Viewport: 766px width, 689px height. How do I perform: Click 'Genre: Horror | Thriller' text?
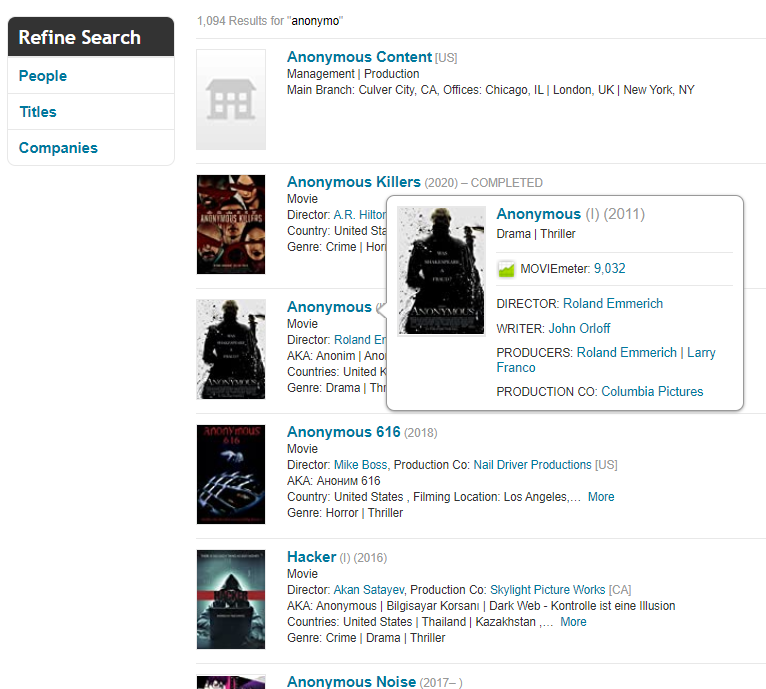click(345, 513)
